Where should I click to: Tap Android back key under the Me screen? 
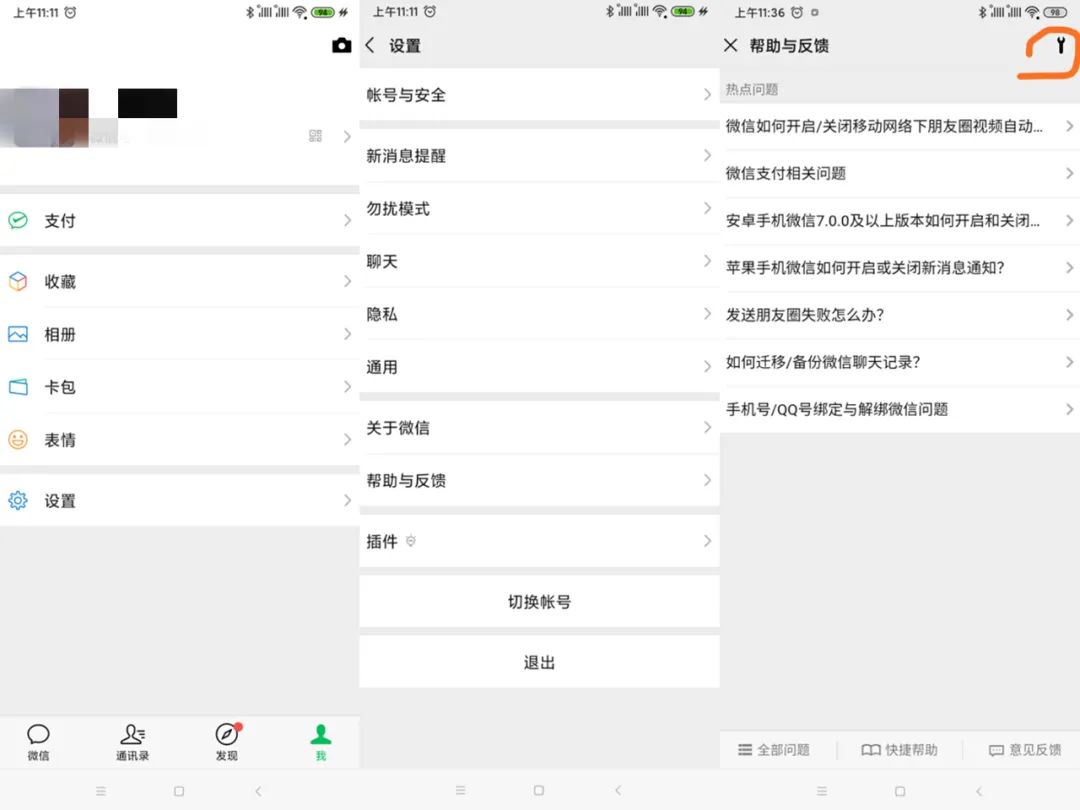pos(258,791)
